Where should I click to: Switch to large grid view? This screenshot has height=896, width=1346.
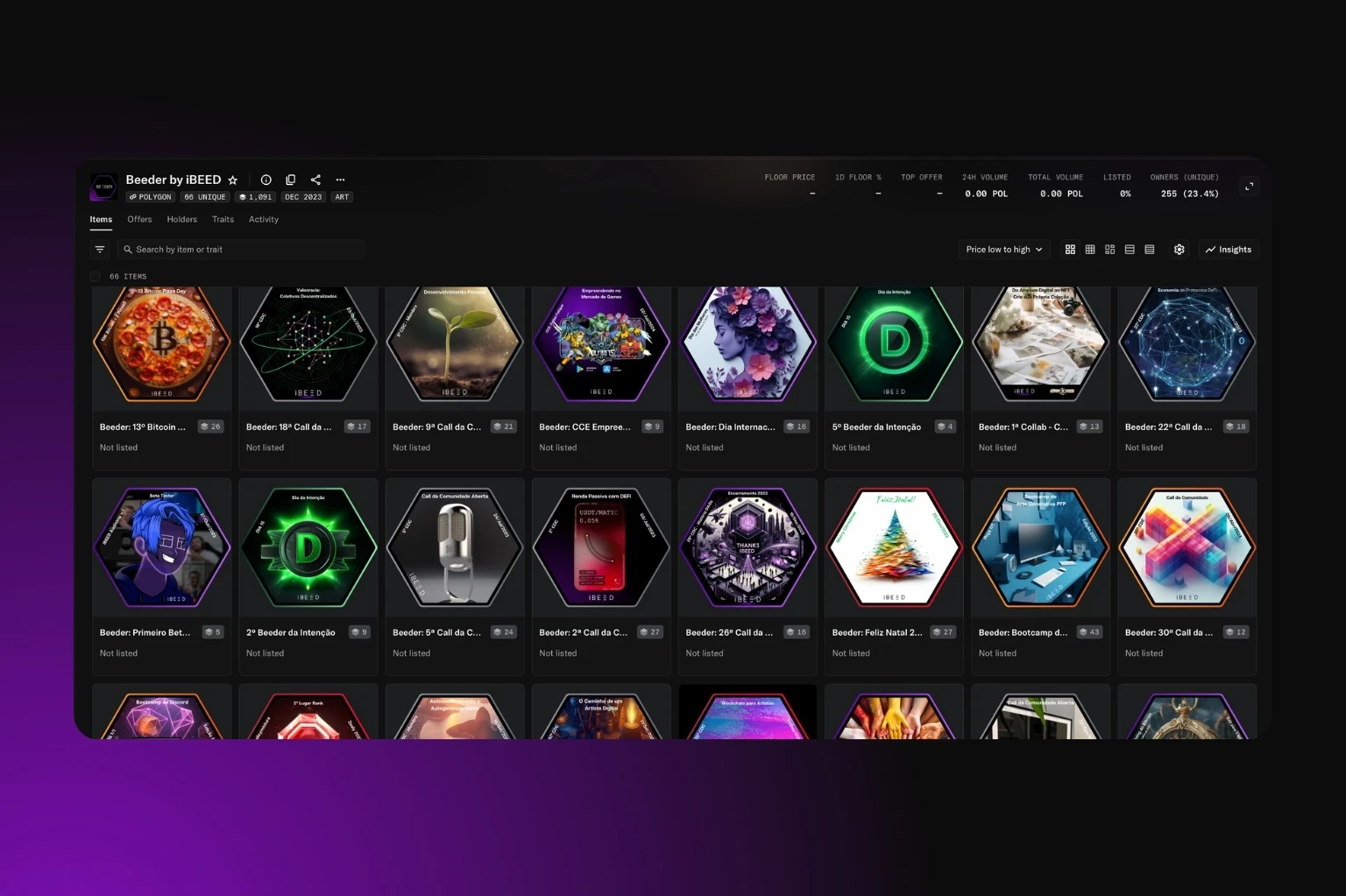pyautogui.click(x=1070, y=250)
